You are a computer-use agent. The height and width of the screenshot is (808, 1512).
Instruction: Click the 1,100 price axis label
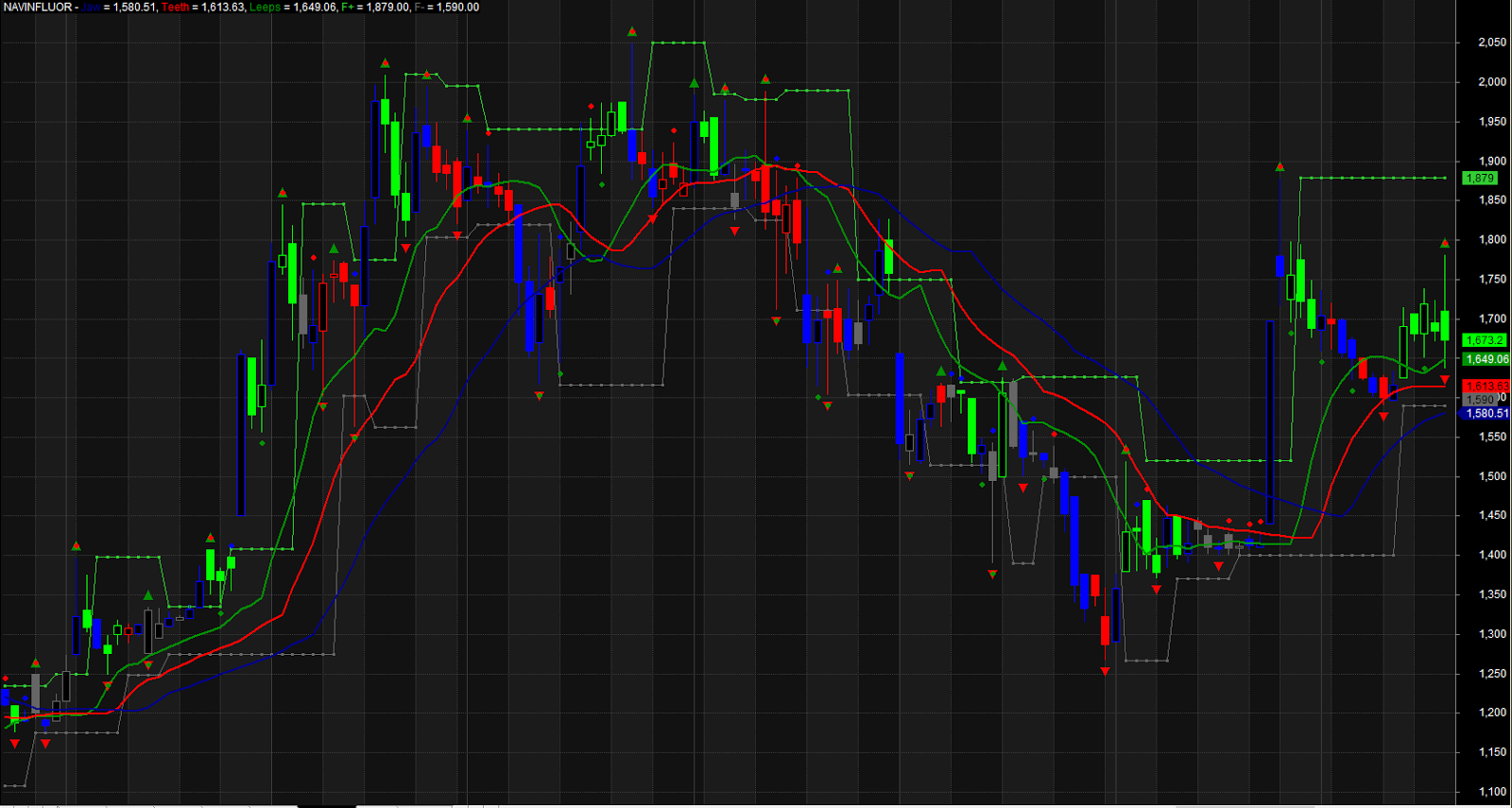1492,793
